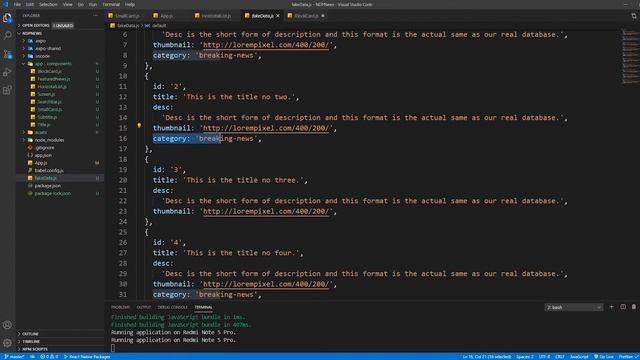Image resolution: width=640 pixels, height=360 pixels.
Task: Open the Extensions view
Action: [7, 90]
